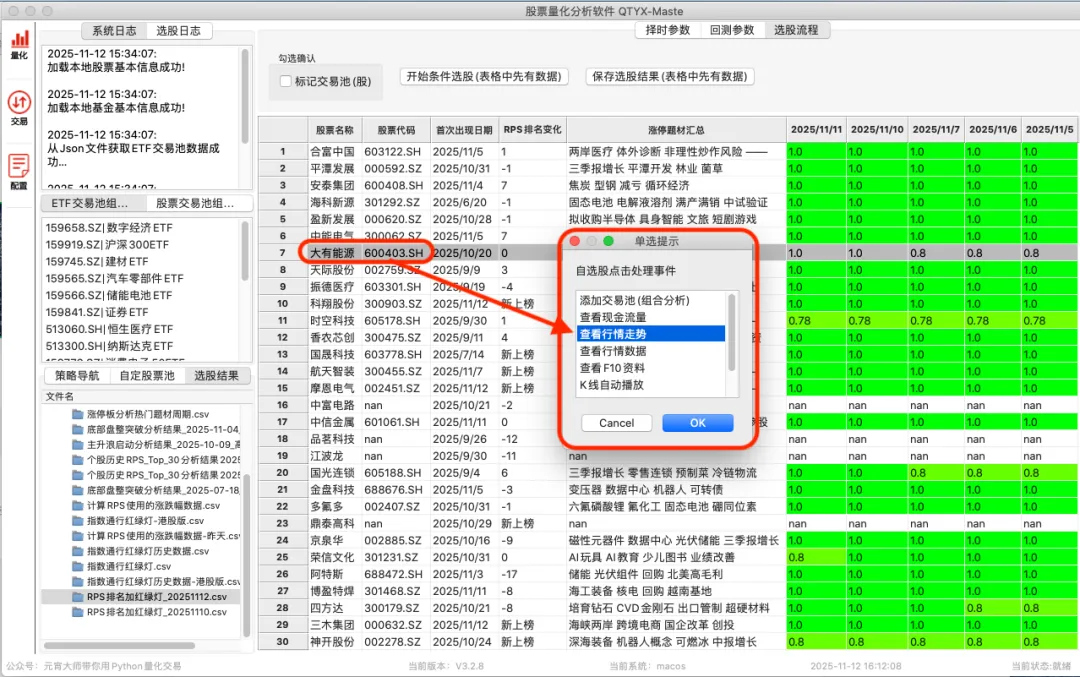The image size is (1080, 677).
Task: Click the 股票名称 column header
Action: [x=335, y=129]
